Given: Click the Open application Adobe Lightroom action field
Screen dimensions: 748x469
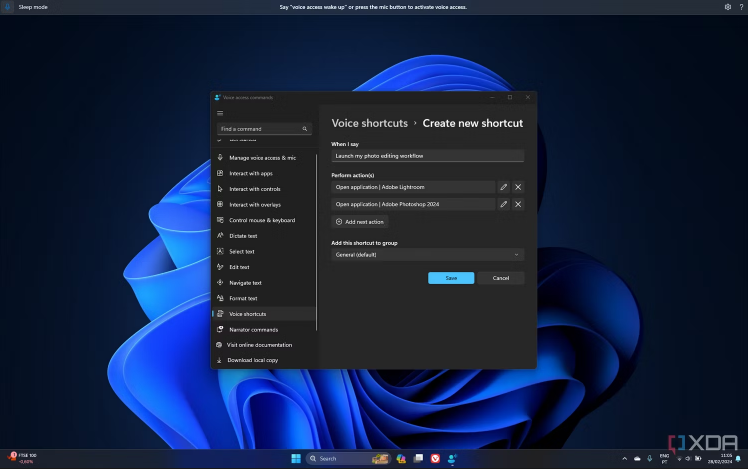Looking at the screenshot, I should 413,187.
